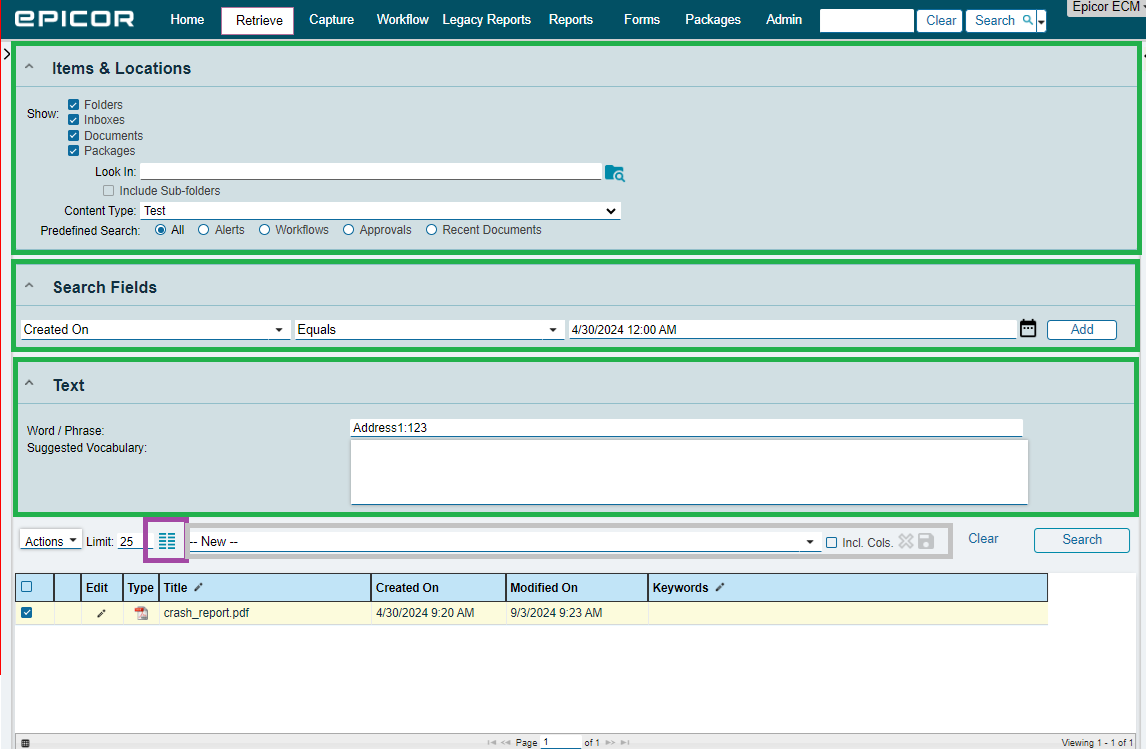1146x749 pixels.
Task: Click the Epicor logo
Action: 75,19
